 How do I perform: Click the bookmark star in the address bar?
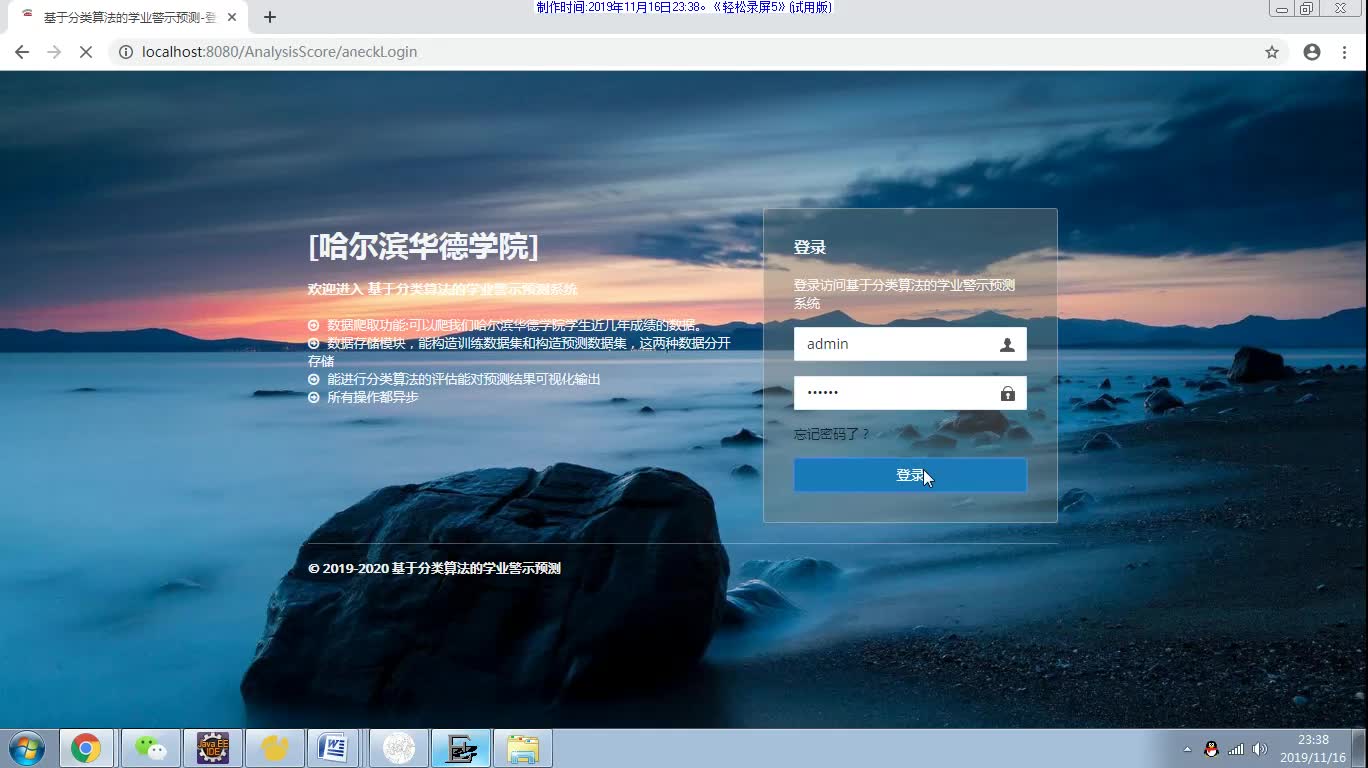(1270, 51)
